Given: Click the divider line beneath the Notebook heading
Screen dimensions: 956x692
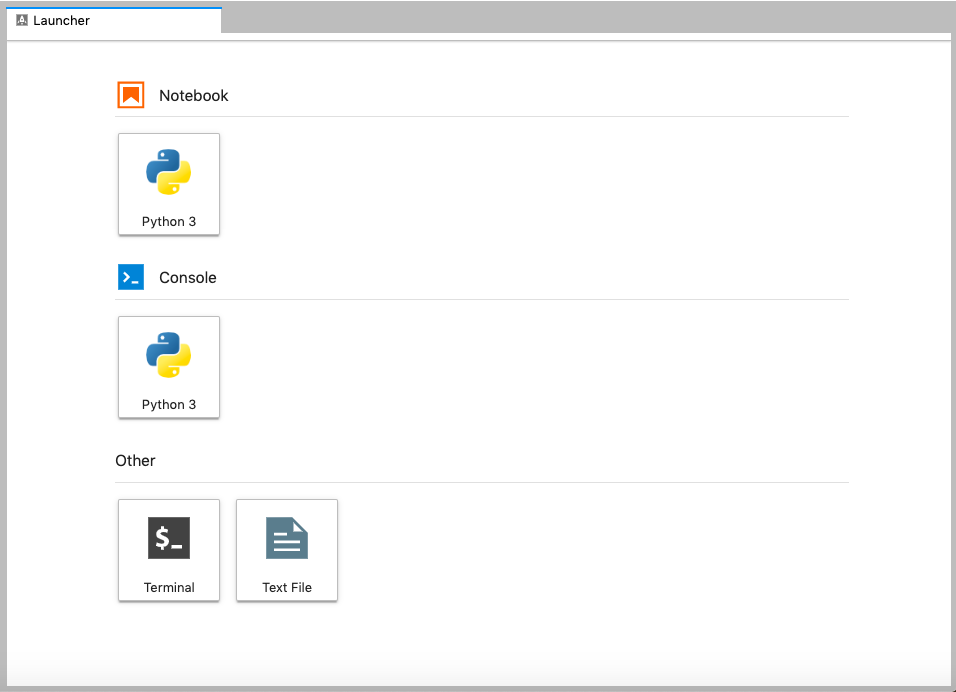Looking at the screenshot, I should point(482,116).
